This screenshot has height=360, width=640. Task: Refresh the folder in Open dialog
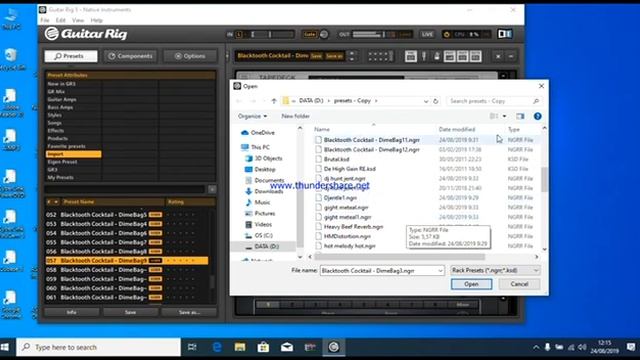coord(436,101)
